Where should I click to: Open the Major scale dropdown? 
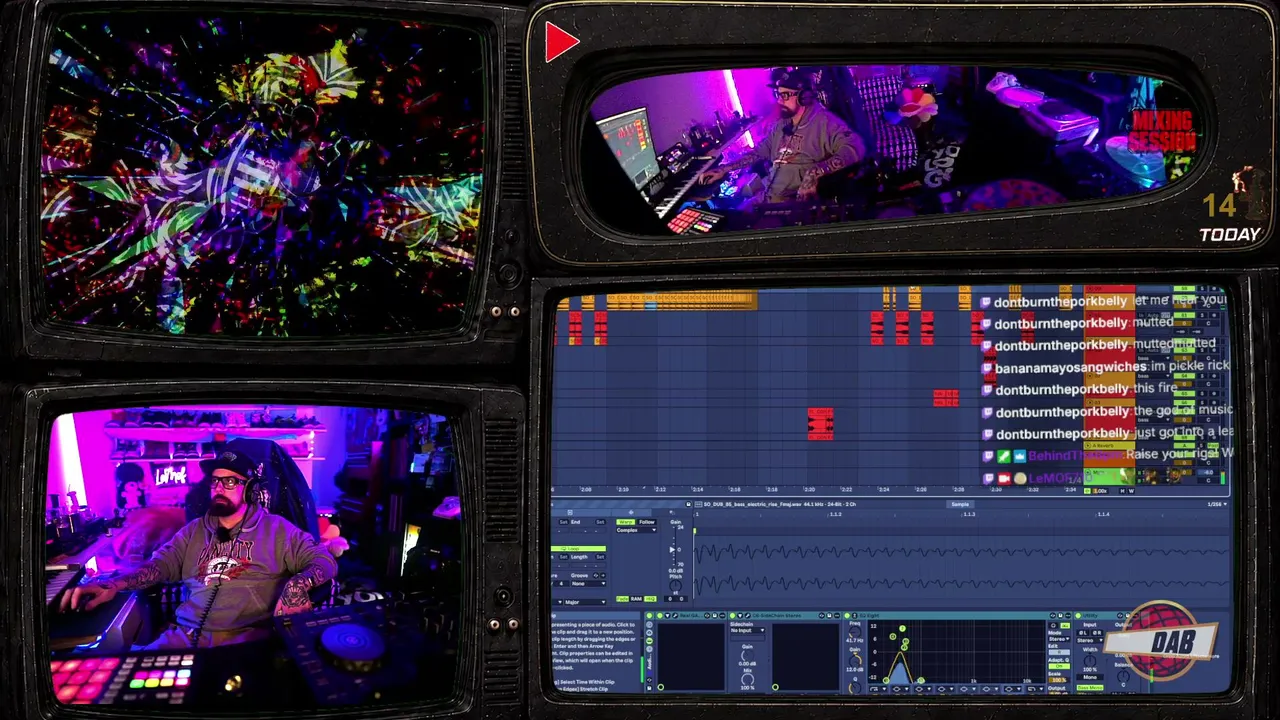click(583, 602)
